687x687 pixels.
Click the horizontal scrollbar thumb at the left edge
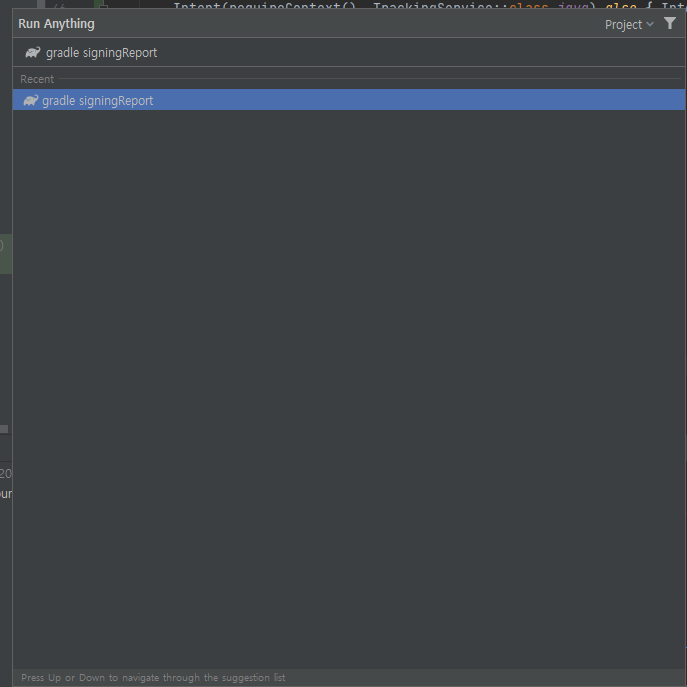(x=4, y=428)
